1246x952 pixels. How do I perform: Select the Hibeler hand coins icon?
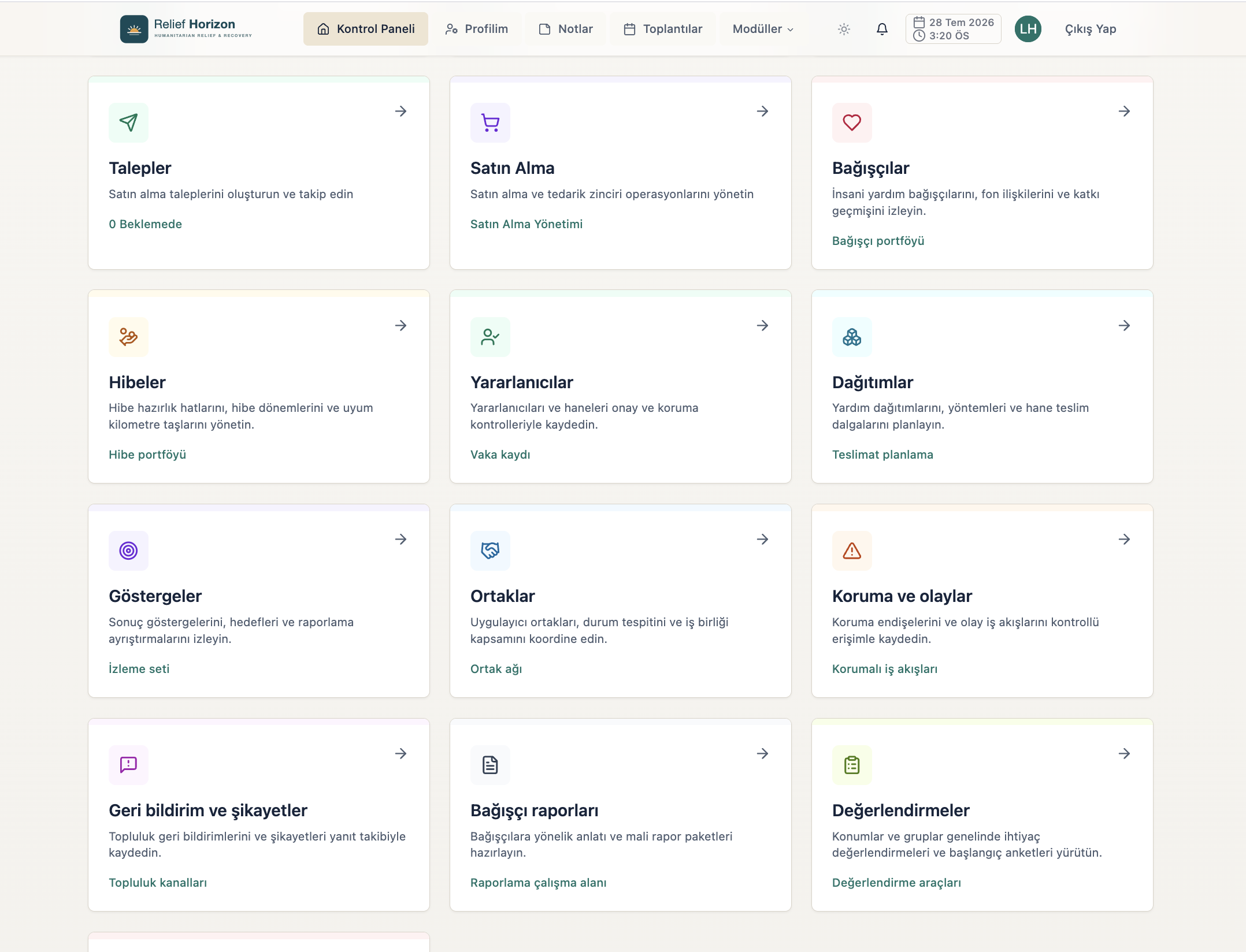pyautogui.click(x=128, y=337)
